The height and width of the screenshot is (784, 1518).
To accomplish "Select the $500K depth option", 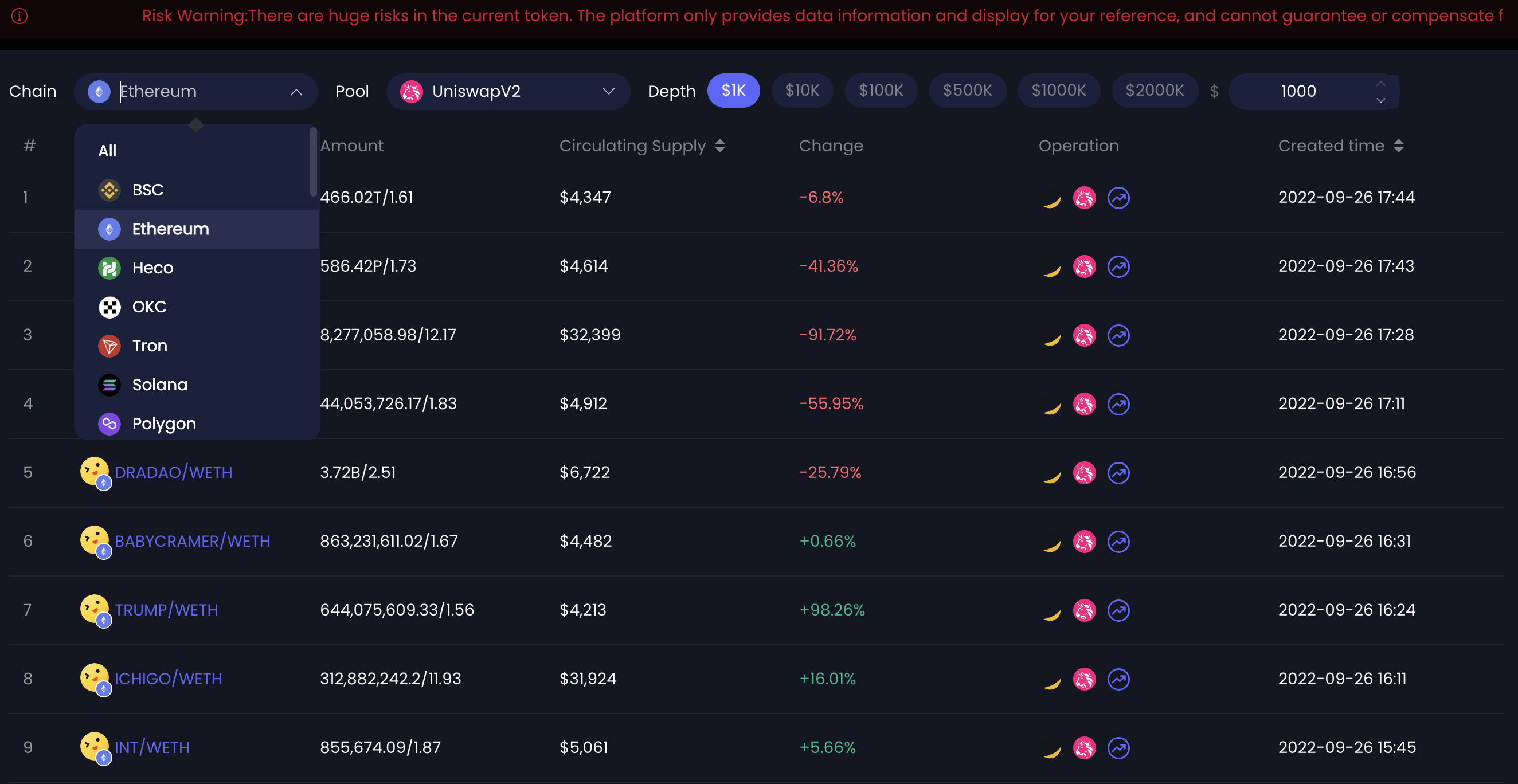I will [x=967, y=91].
